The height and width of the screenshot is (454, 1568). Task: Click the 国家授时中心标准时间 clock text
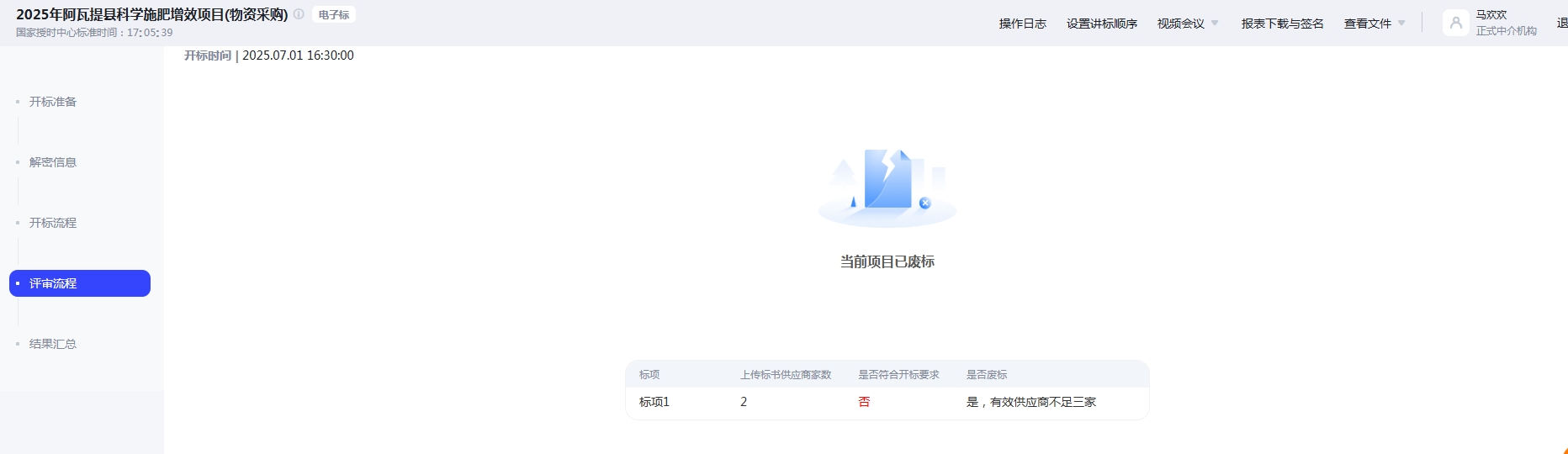click(94, 33)
